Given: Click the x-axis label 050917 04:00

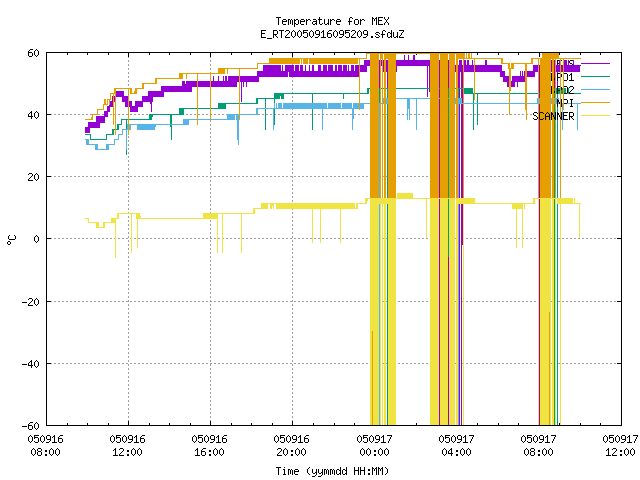Looking at the screenshot, I should click(x=456, y=446).
